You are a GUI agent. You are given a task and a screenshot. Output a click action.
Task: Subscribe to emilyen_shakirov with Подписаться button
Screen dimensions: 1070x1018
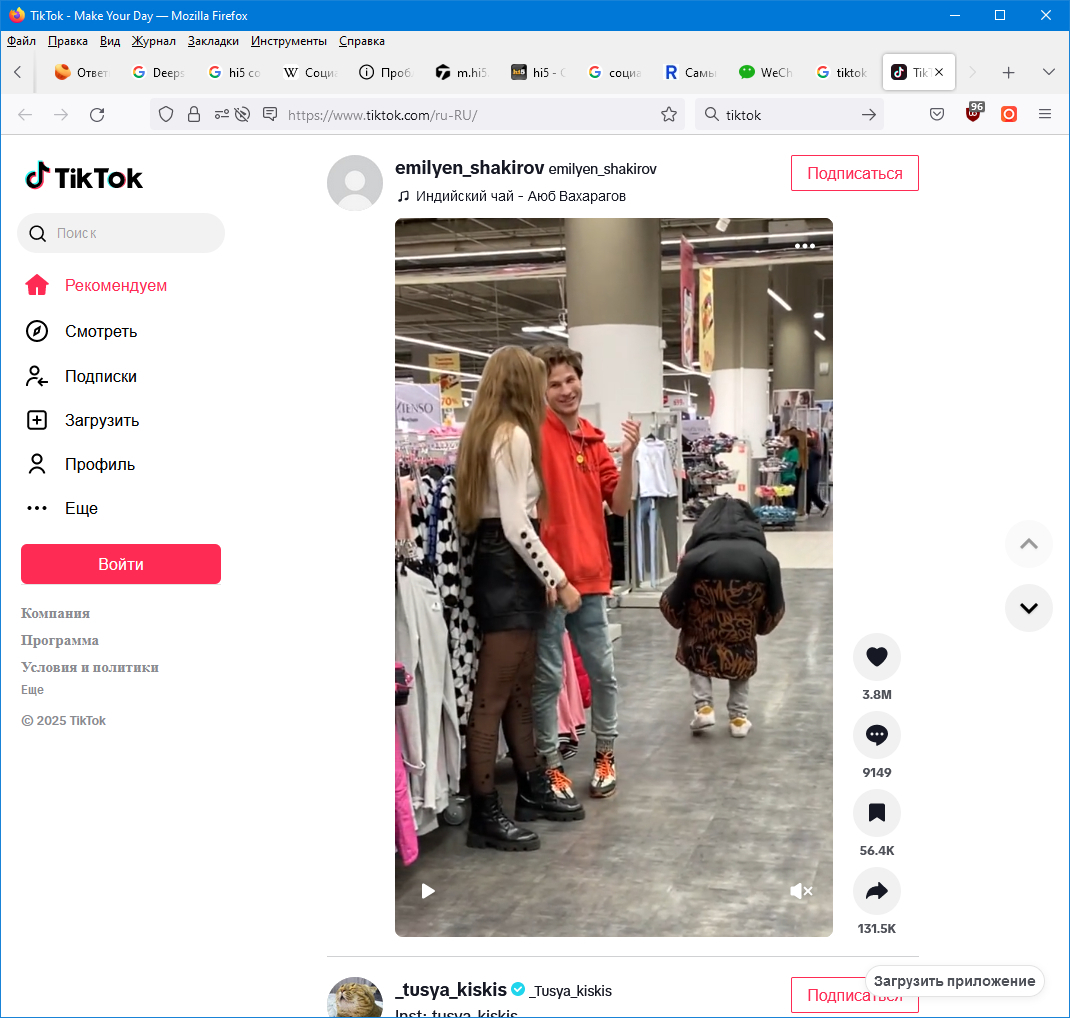854,173
